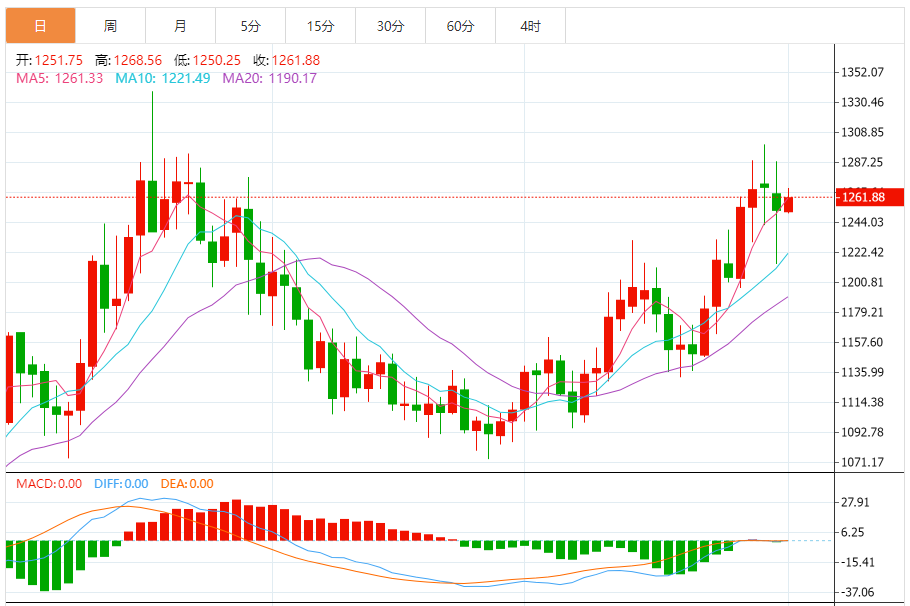This screenshot has width=910, height=606.
Task: Click the 高:1268.56 high price text
Action: point(128,60)
